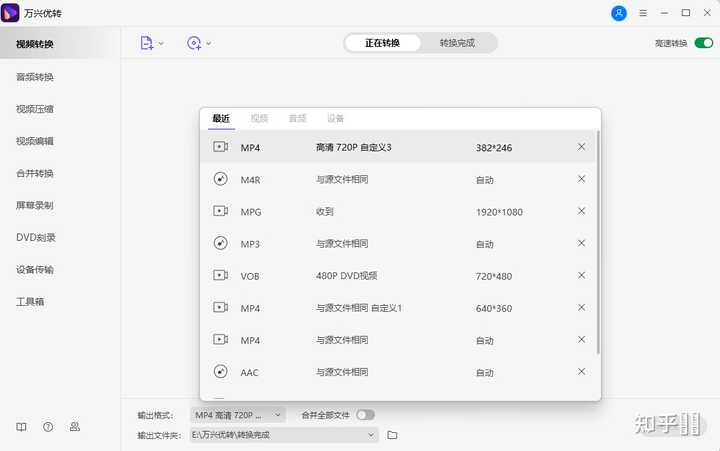Select 高清 720P 自定义3 preset

(x=354, y=147)
